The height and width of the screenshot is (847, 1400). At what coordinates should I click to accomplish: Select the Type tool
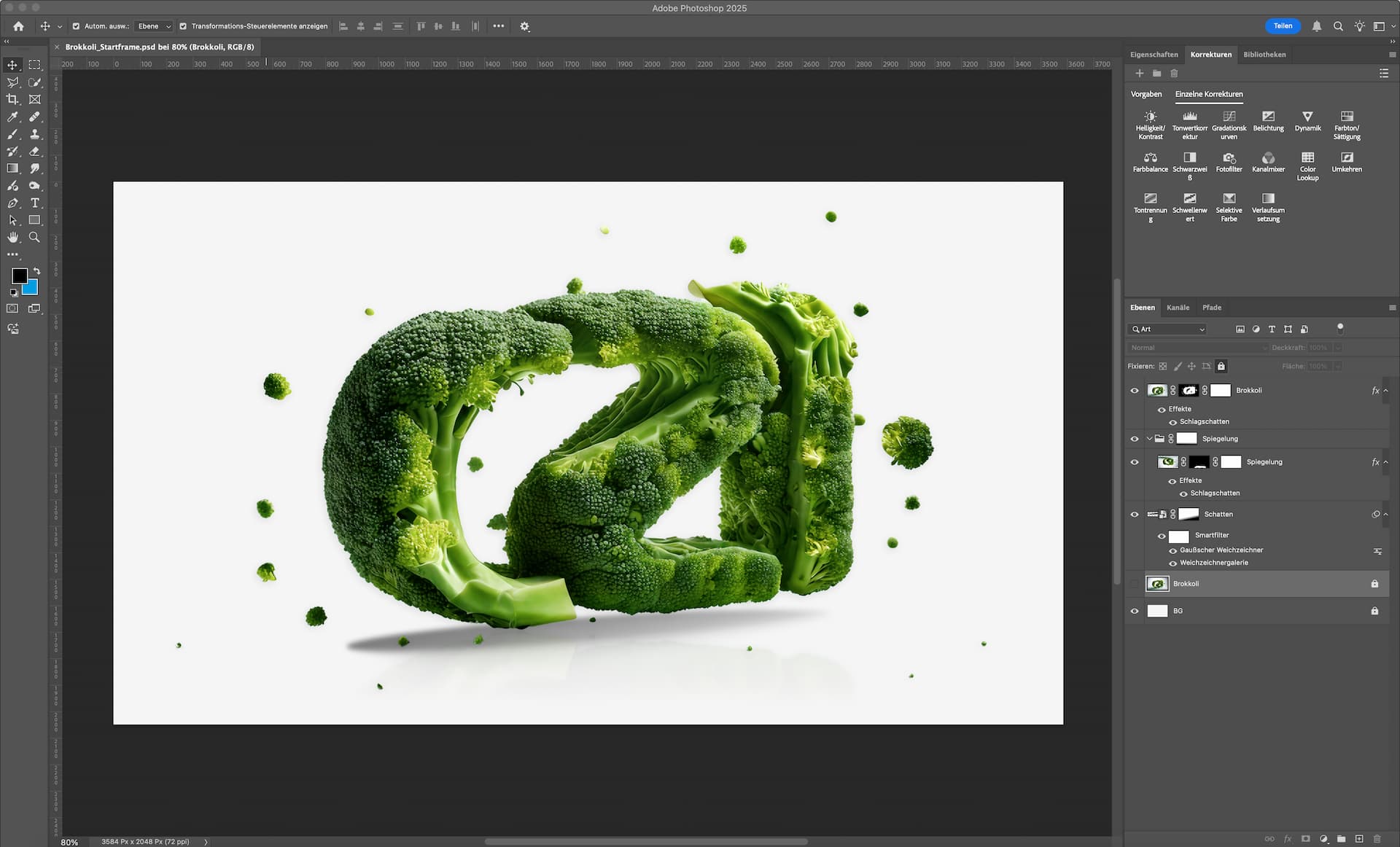coord(34,203)
